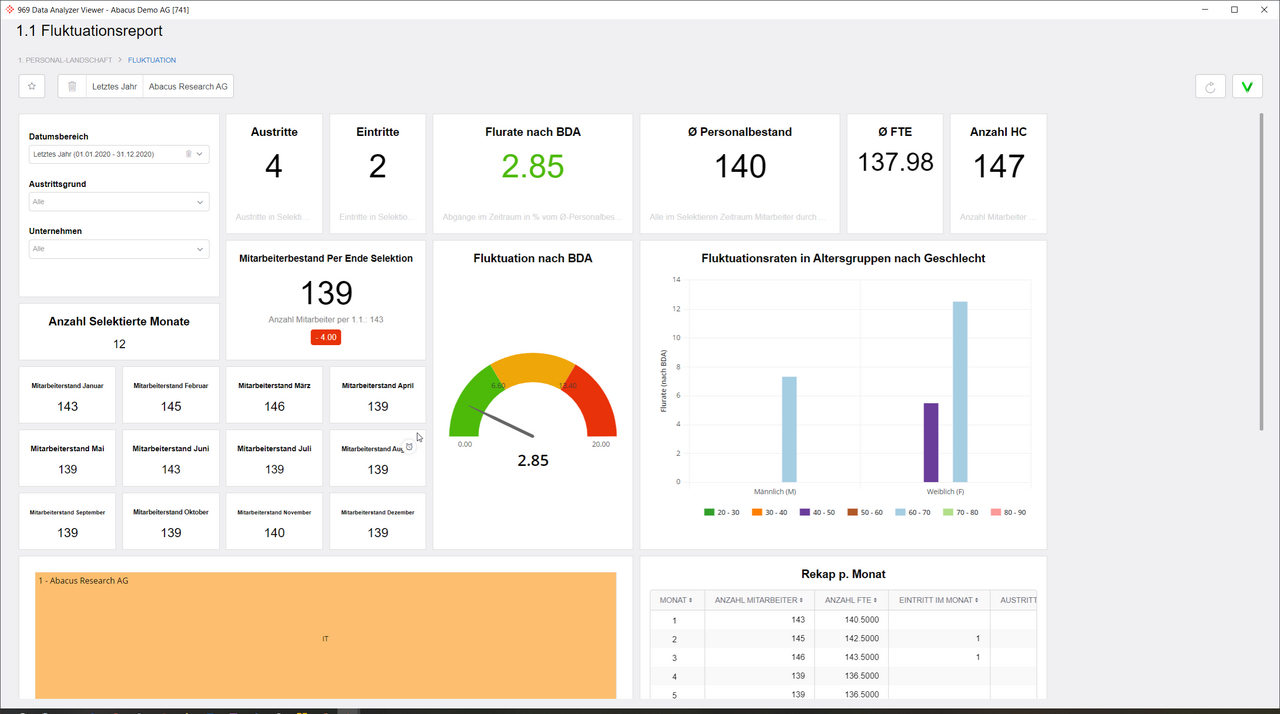Click the Abacus Research AG filter chip
This screenshot has width=1280, height=714.
tap(188, 87)
